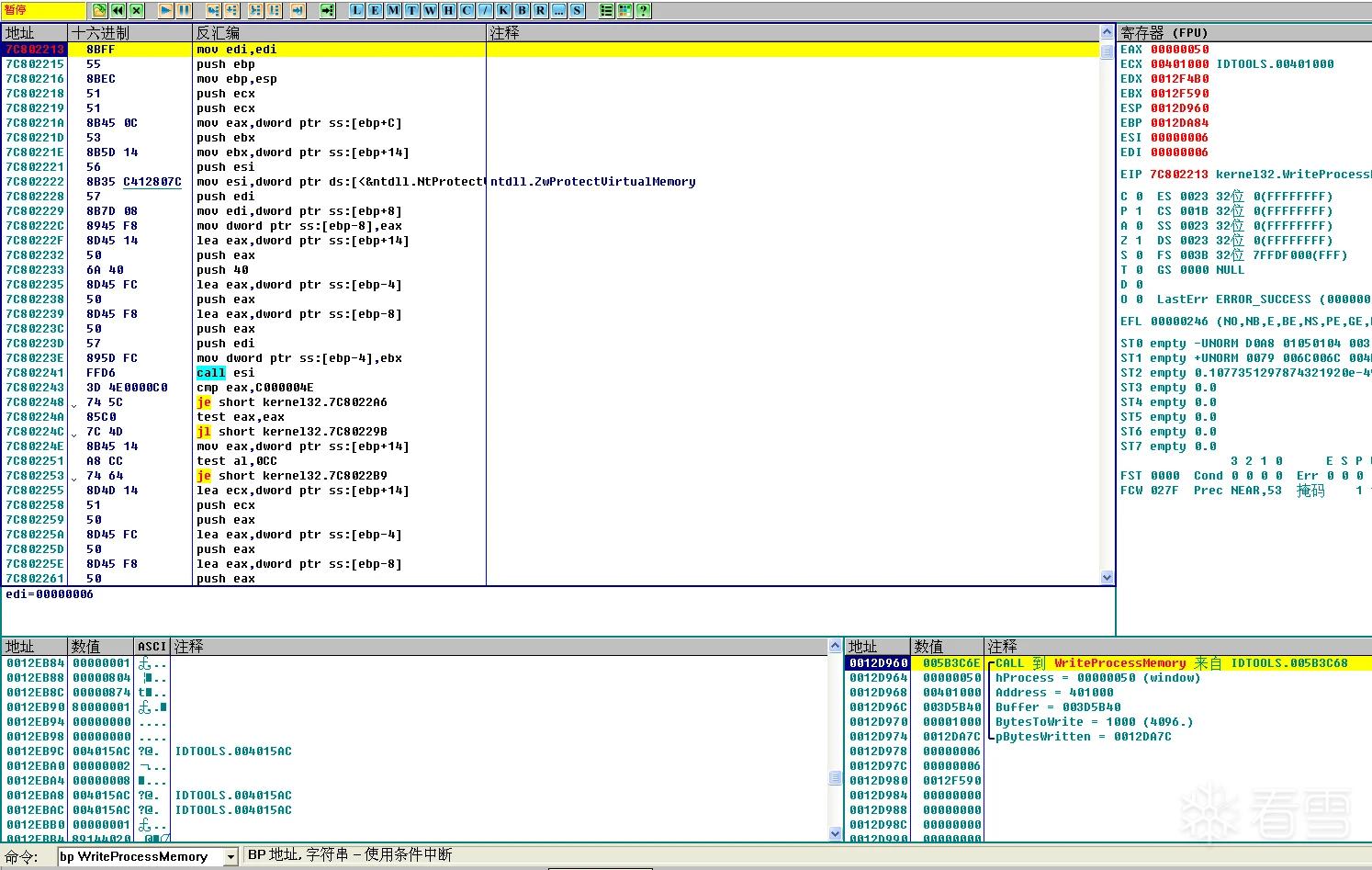Show the Call stack K button
Screen dimensions: 1372x870
(503, 10)
